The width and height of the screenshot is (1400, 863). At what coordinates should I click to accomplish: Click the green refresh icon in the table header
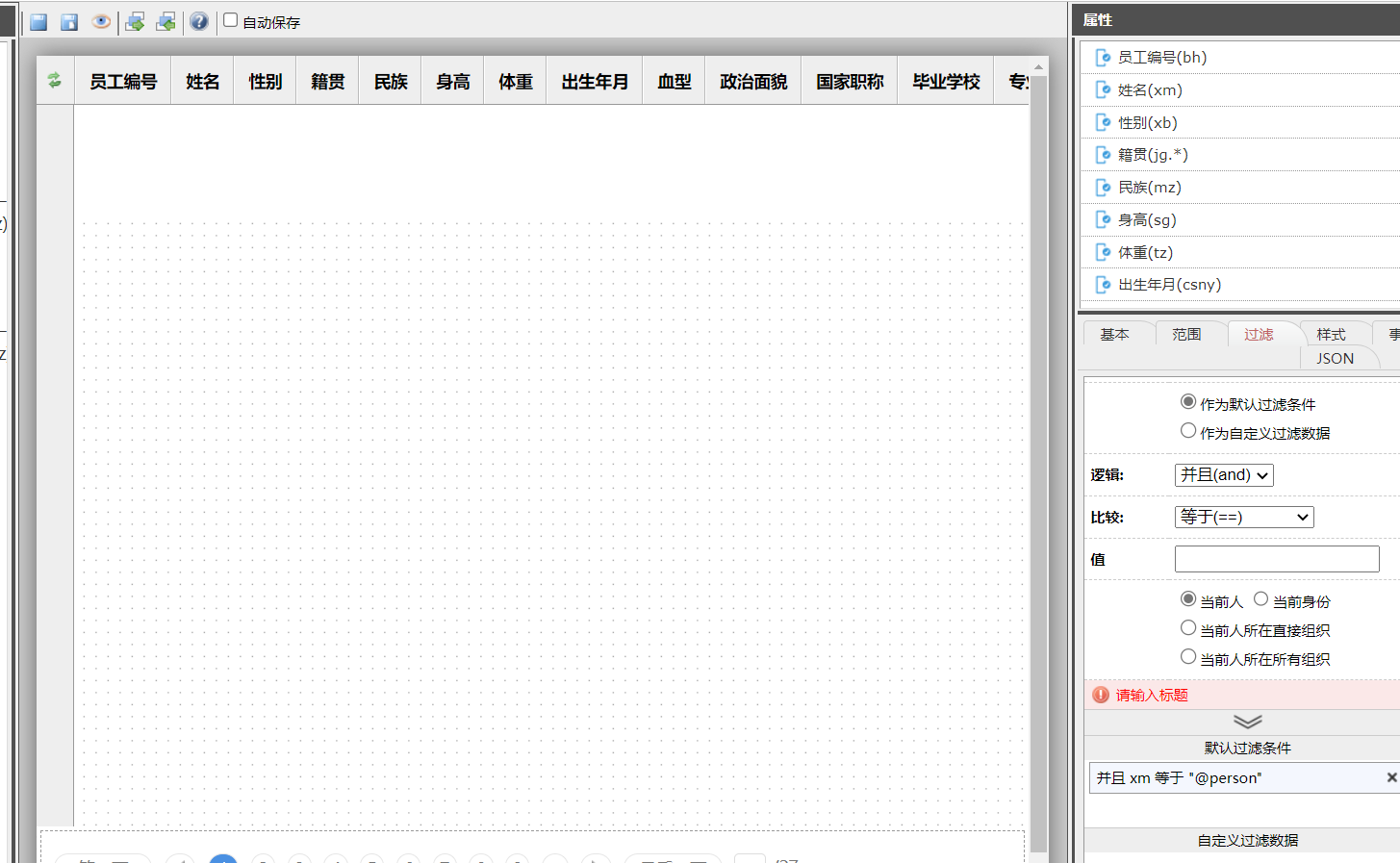pyautogui.click(x=55, y=81)
